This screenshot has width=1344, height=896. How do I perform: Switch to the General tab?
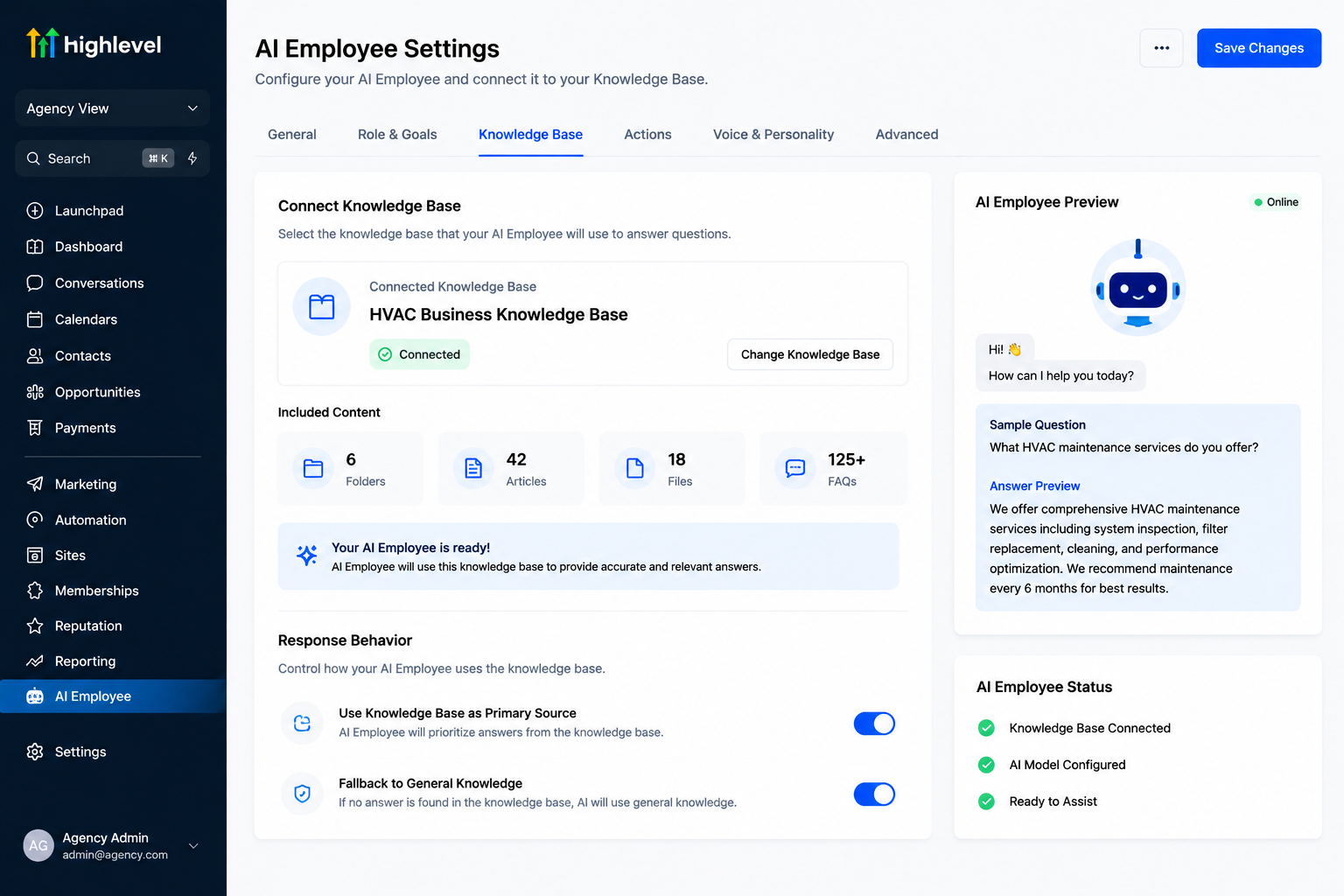(x=292, y=135)
